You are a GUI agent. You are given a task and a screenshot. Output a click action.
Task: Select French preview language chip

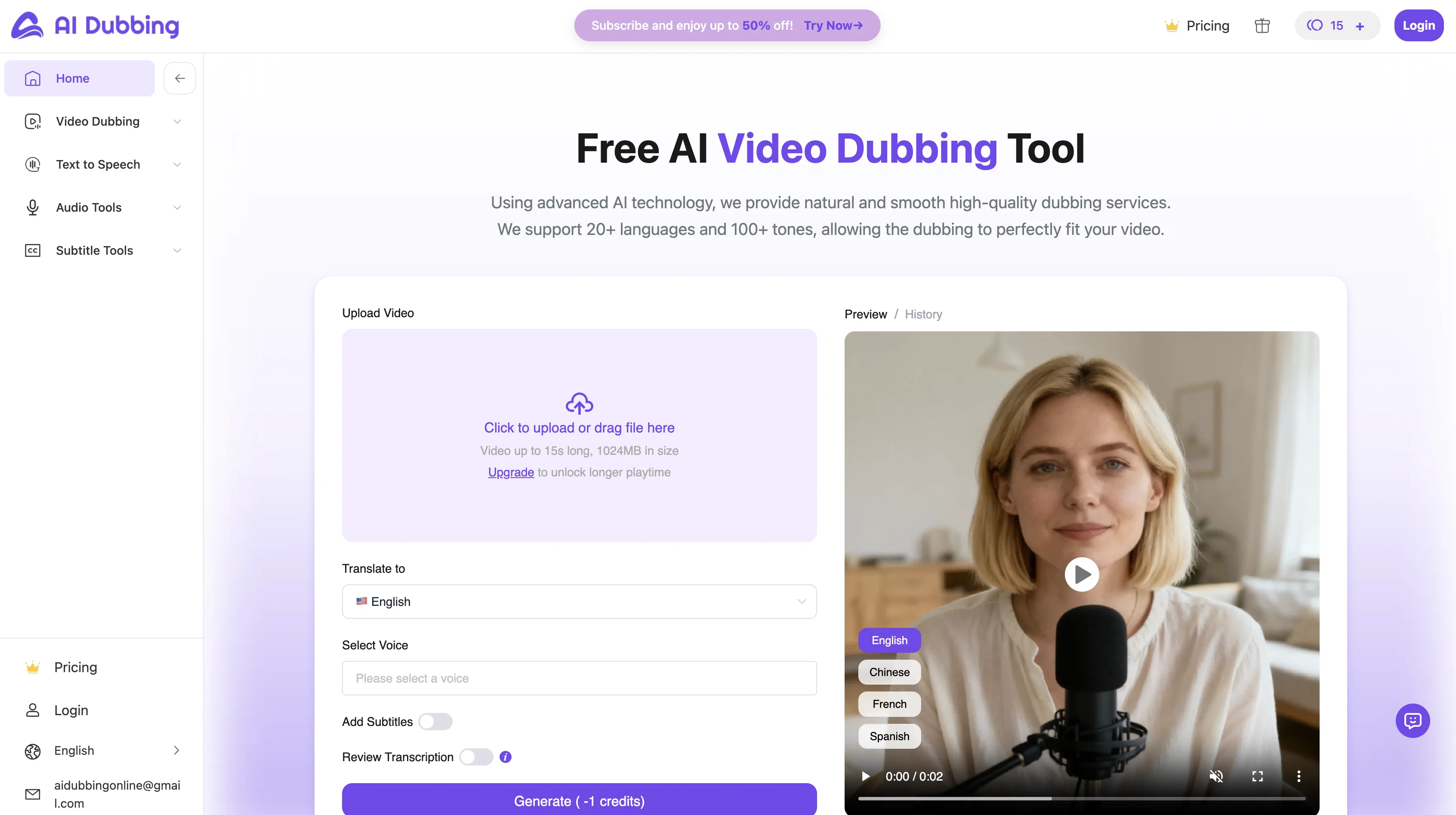[x=889, y=704]
